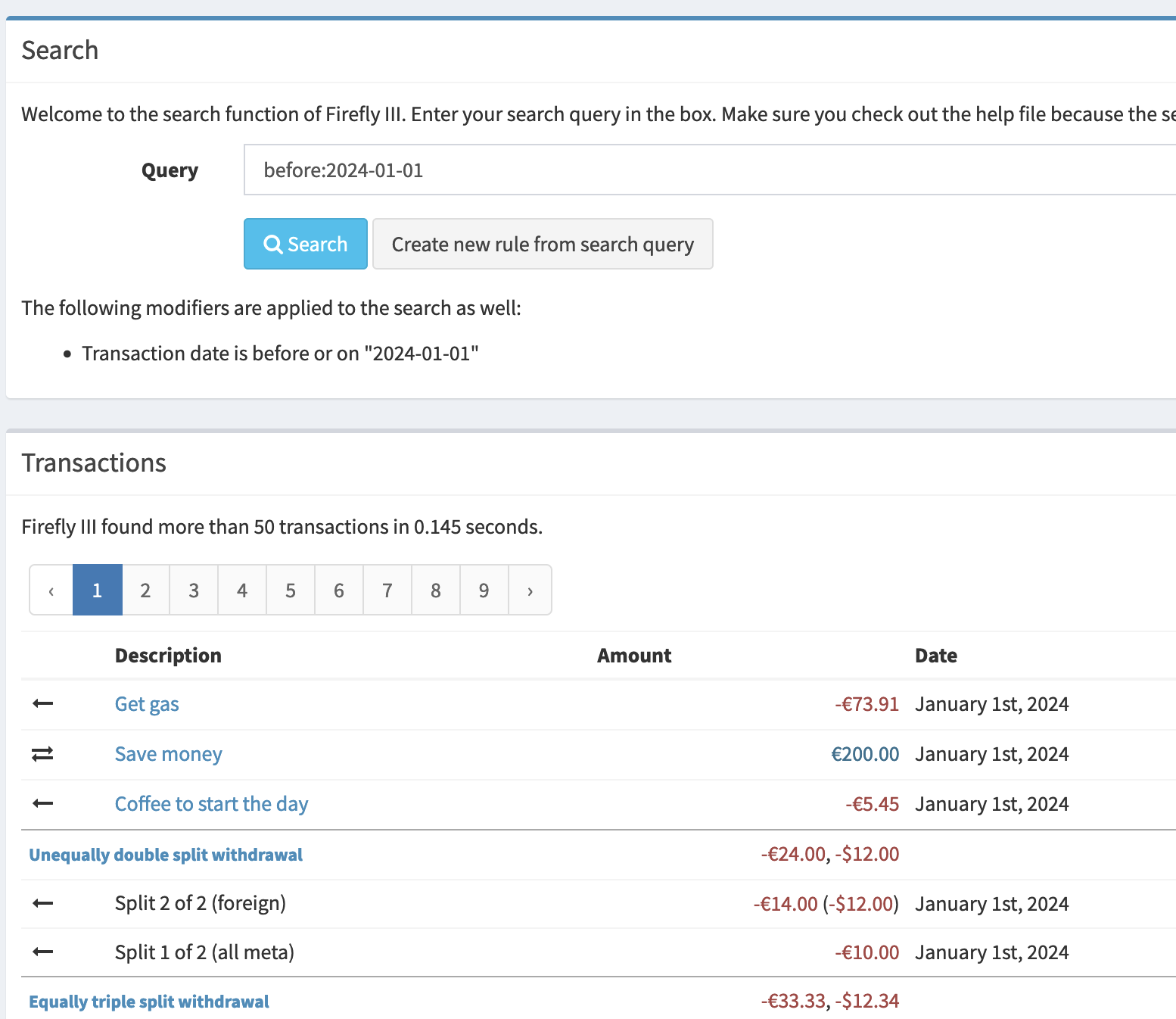Click the transfer arrows icon beside Save money
Viewport: 1176px width, 1019px height.
(42, 753)
